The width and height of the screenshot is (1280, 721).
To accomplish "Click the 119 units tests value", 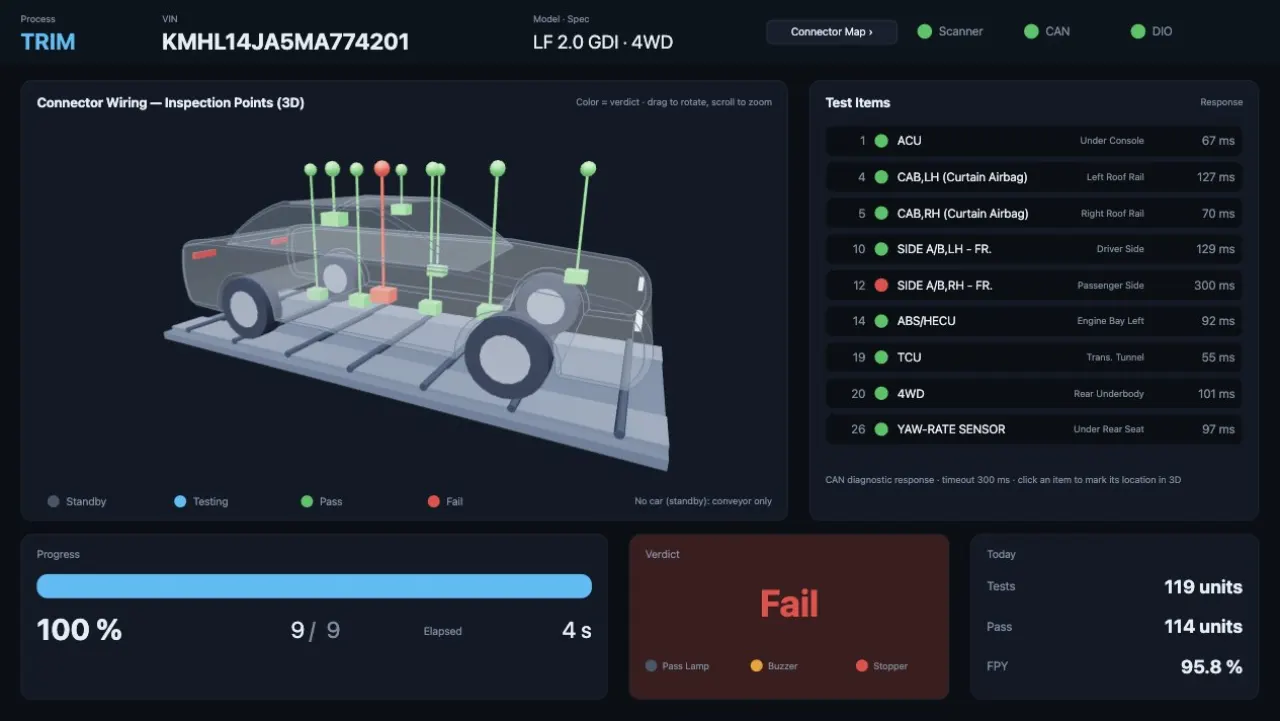I will (1203, 587).
